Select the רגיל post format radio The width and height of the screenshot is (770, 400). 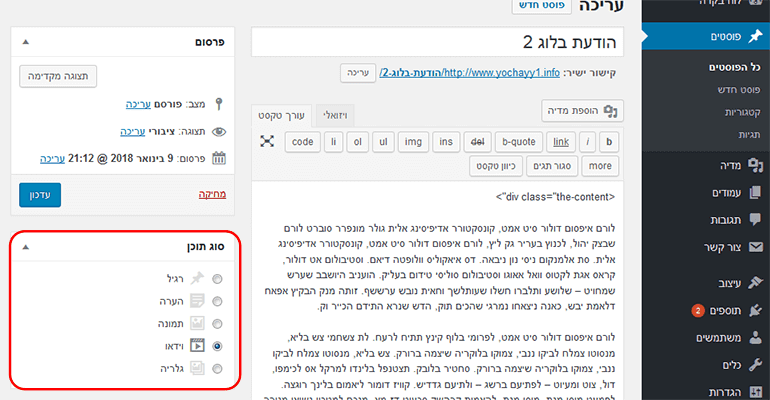(217, 279)
